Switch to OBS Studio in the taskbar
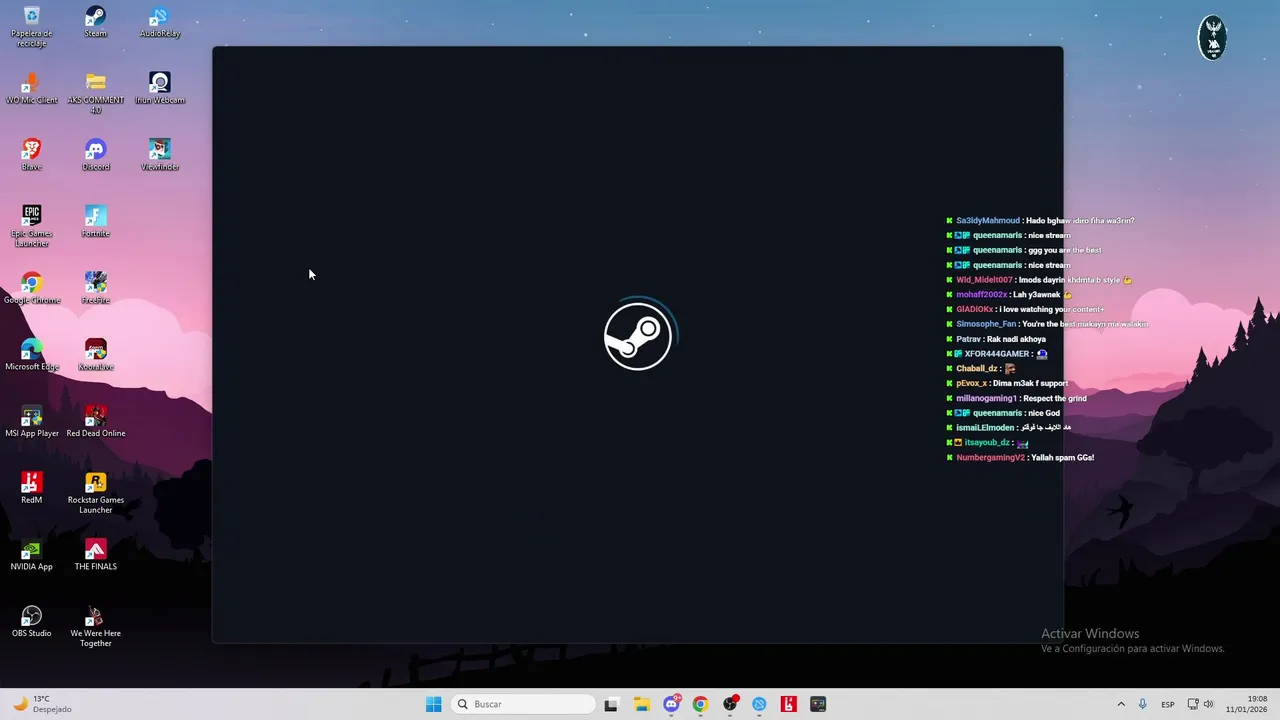The image size is (1280, 720). point(730,704)
